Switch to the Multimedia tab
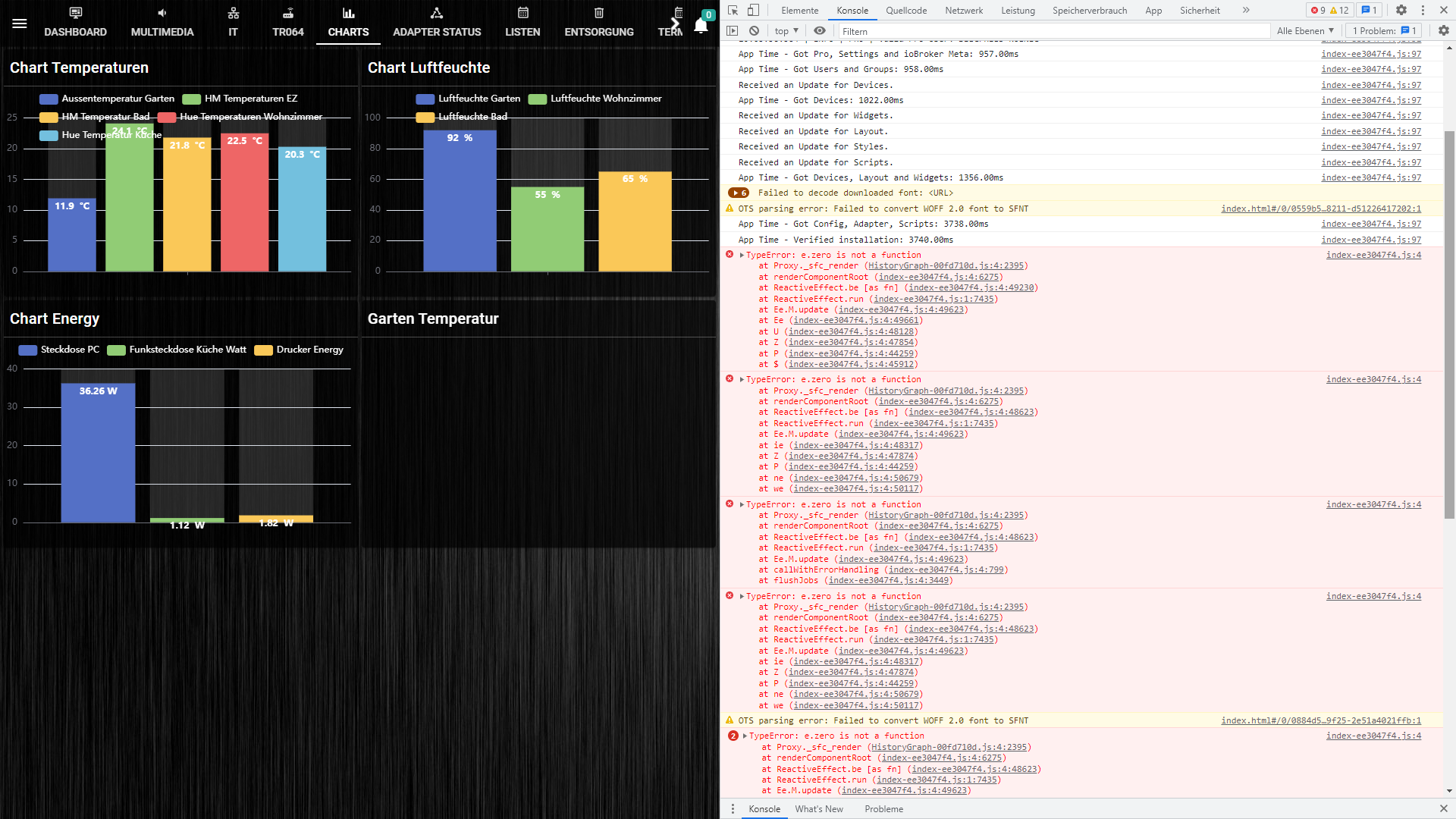This screenshot has width=1456, height=819. (162, 23)
